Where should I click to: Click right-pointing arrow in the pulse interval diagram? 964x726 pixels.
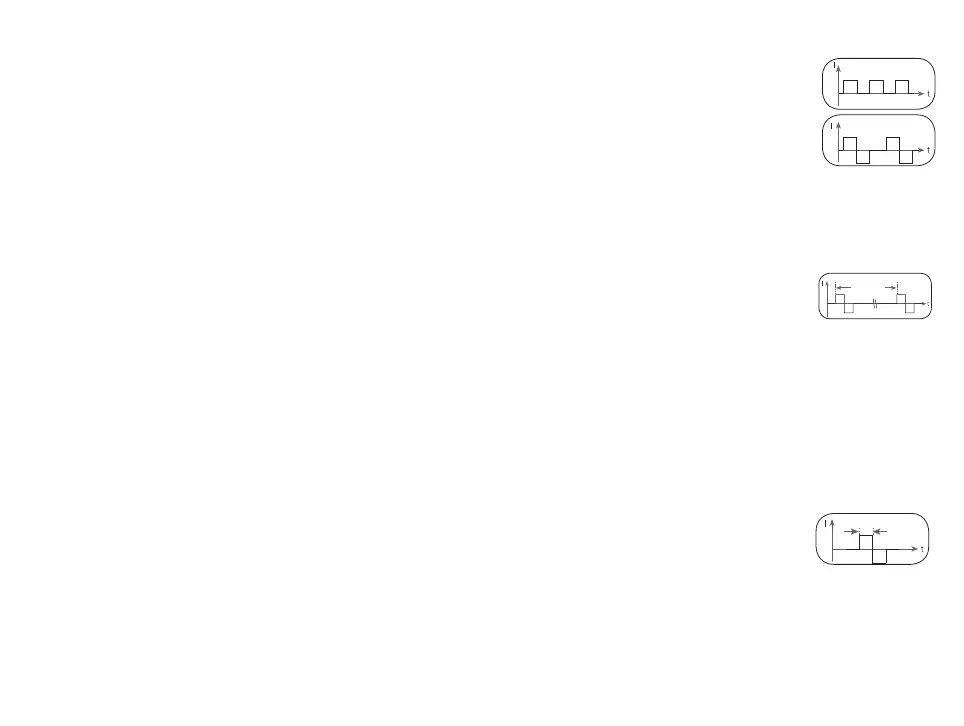pos(891,287)
